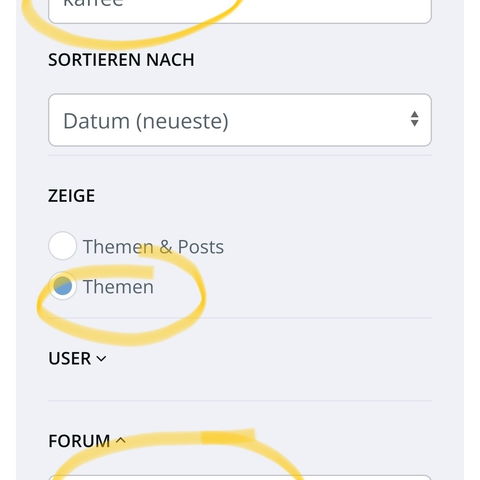Click the up chevron beside FORUM
The width and height of the screenshot is (480, 480).
[121, 441]
